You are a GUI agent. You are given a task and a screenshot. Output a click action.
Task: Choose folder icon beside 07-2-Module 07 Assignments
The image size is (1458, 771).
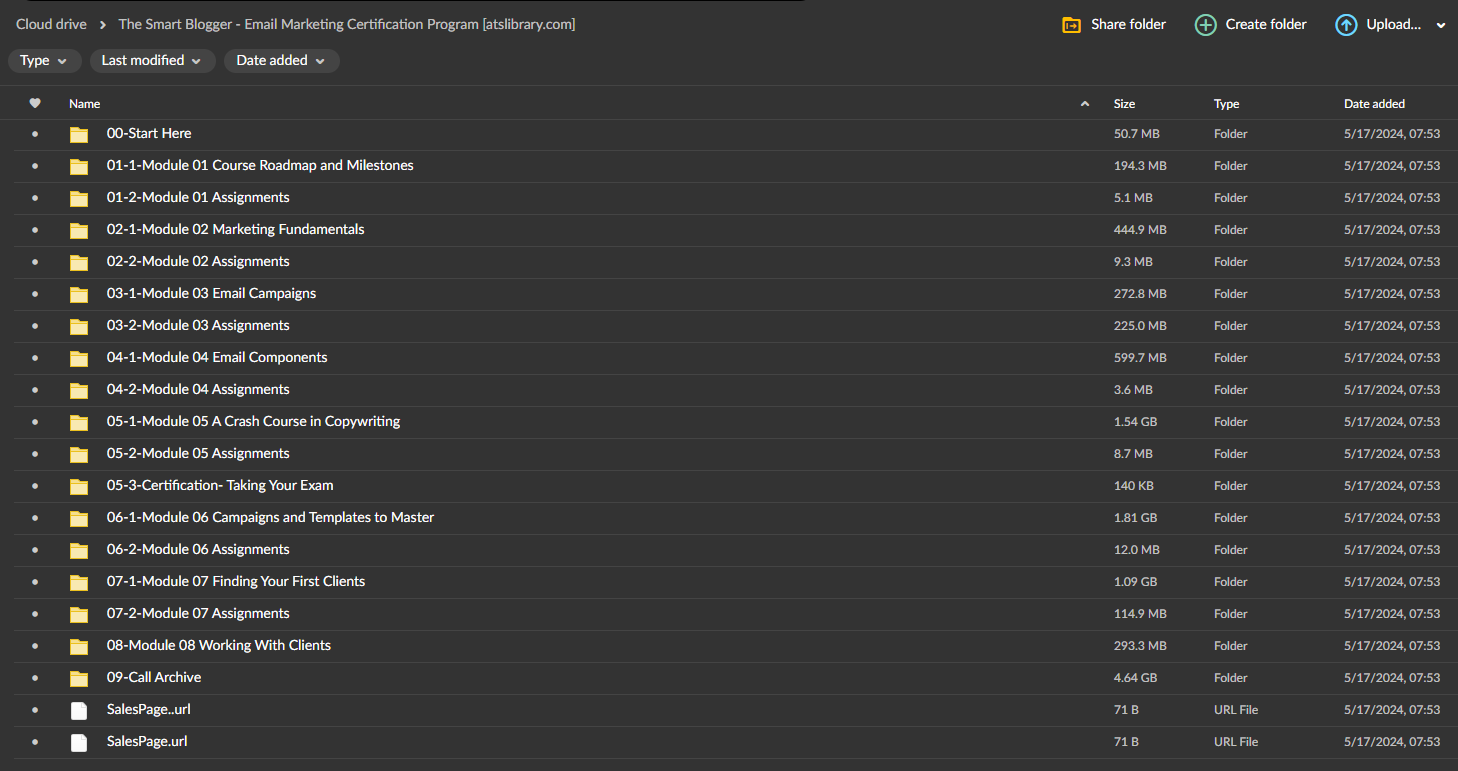tap(79, 614)
